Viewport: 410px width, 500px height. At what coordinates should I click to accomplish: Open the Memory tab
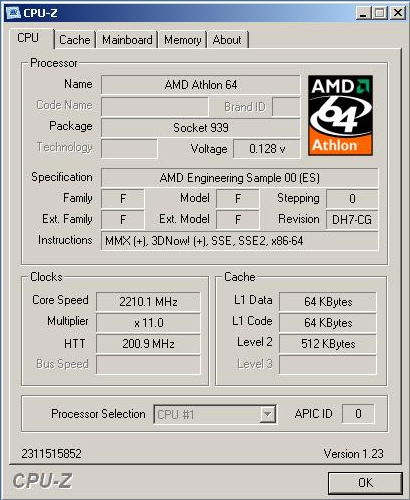click(x=183, y=40)
